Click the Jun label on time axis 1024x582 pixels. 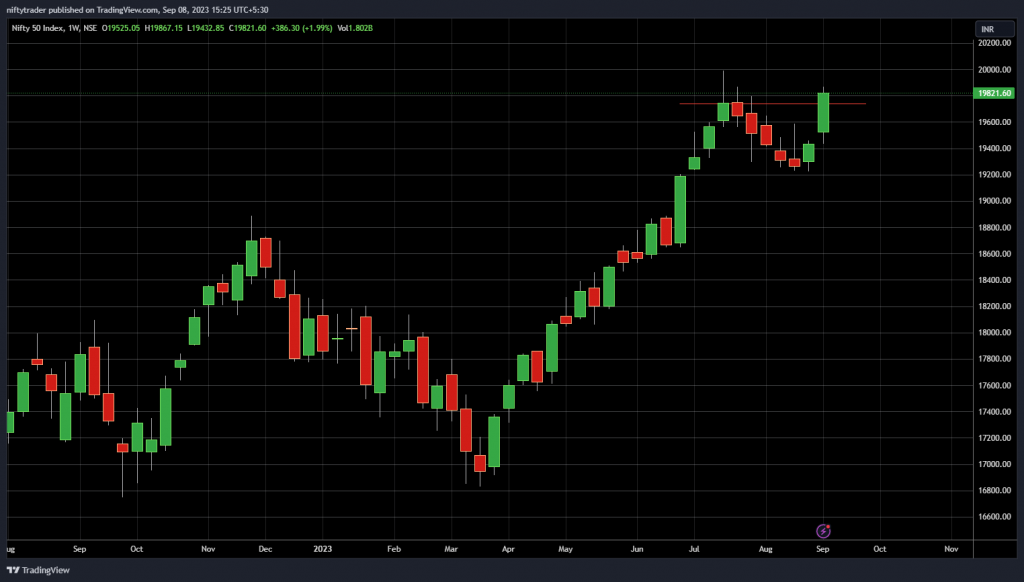point(637,549)
